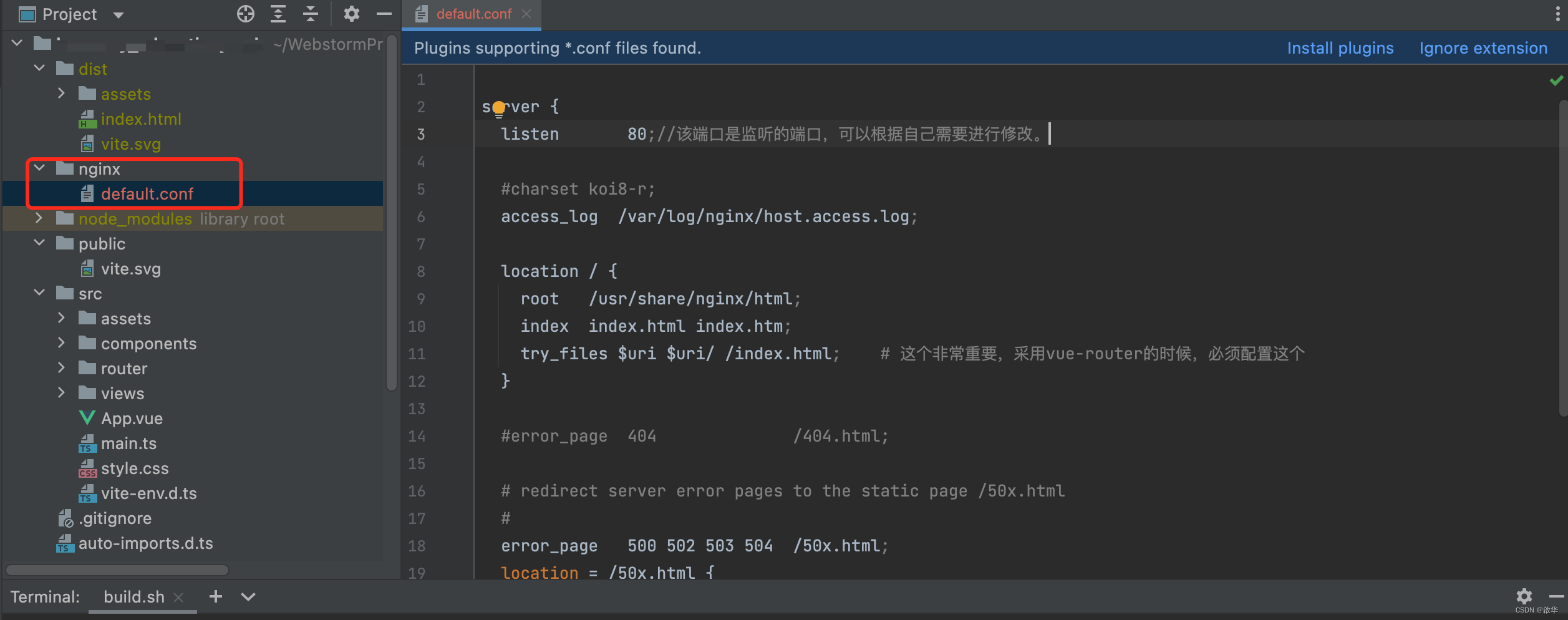
Task: Open Terminal settings gear icon
Action: point(1524,596)
